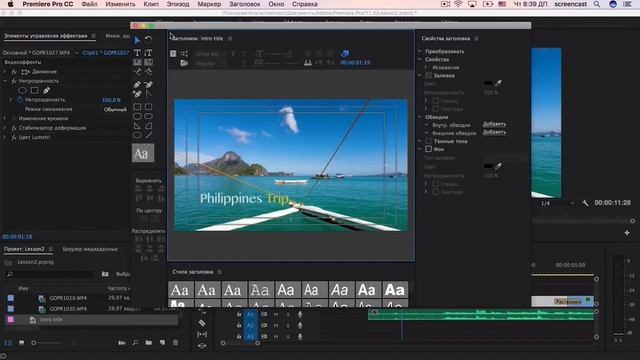
Task: Expand Стабилизатор деформации effect
Action: (x=5, y=128)
